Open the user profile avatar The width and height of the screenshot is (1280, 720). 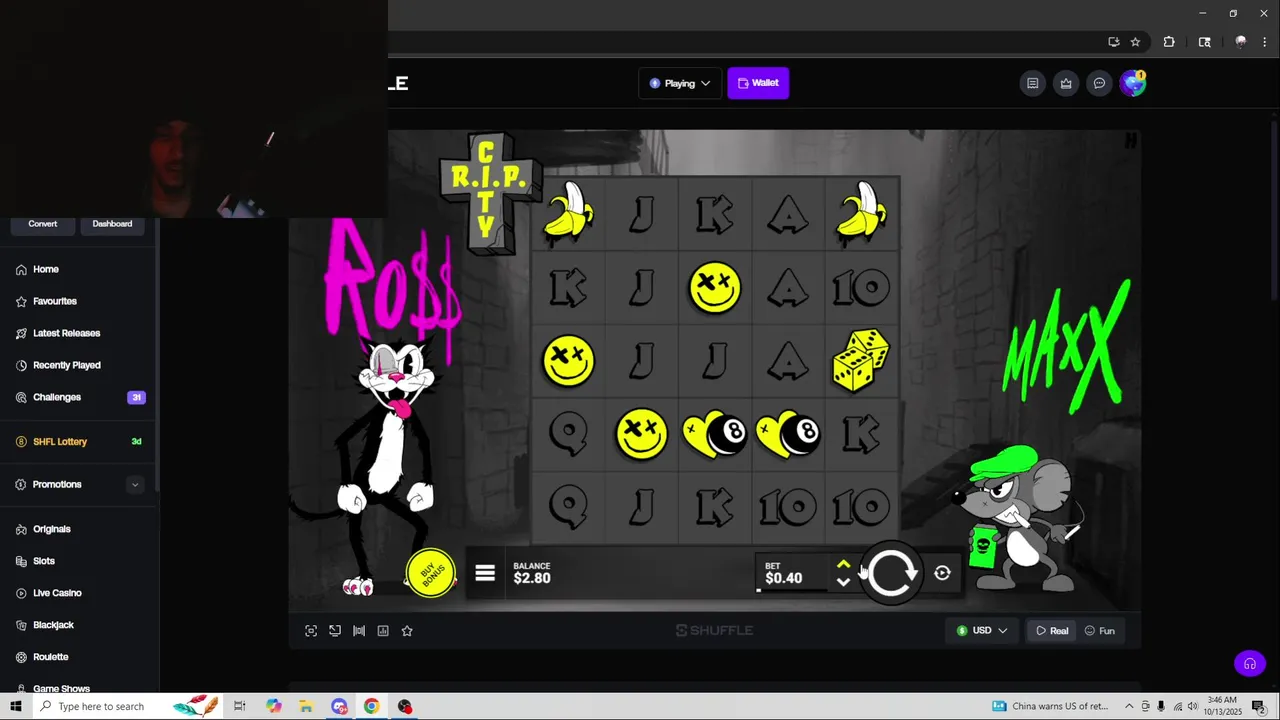point(1132,83)
